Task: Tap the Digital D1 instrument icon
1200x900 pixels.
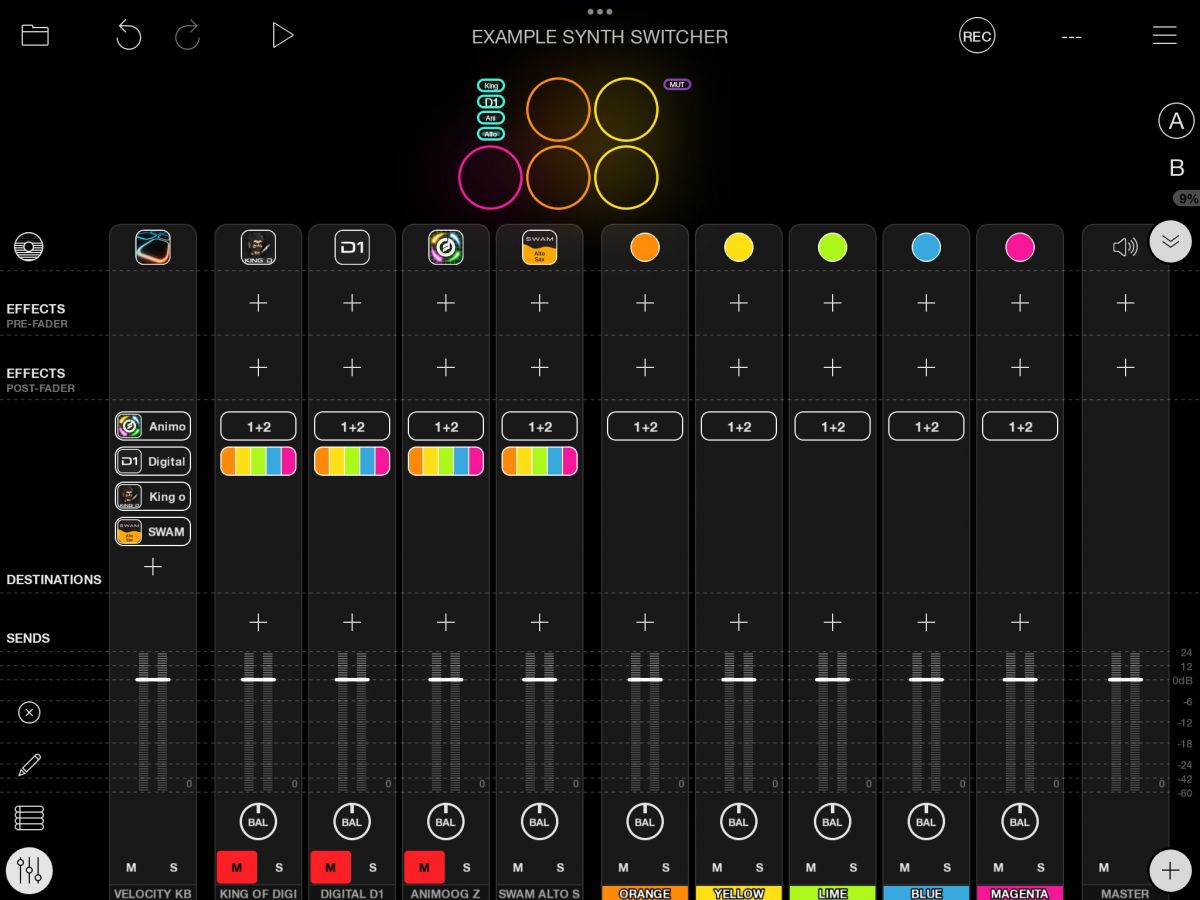Action: 352,247
